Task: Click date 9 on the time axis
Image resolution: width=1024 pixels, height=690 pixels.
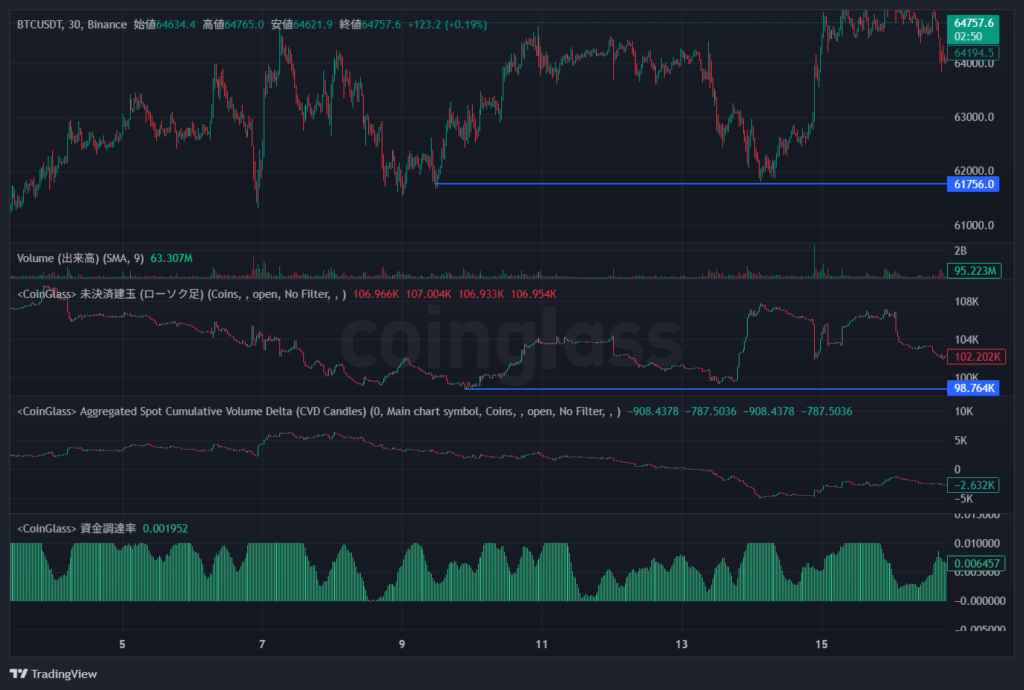Action: pyautogui.click(x=402, y=644)
